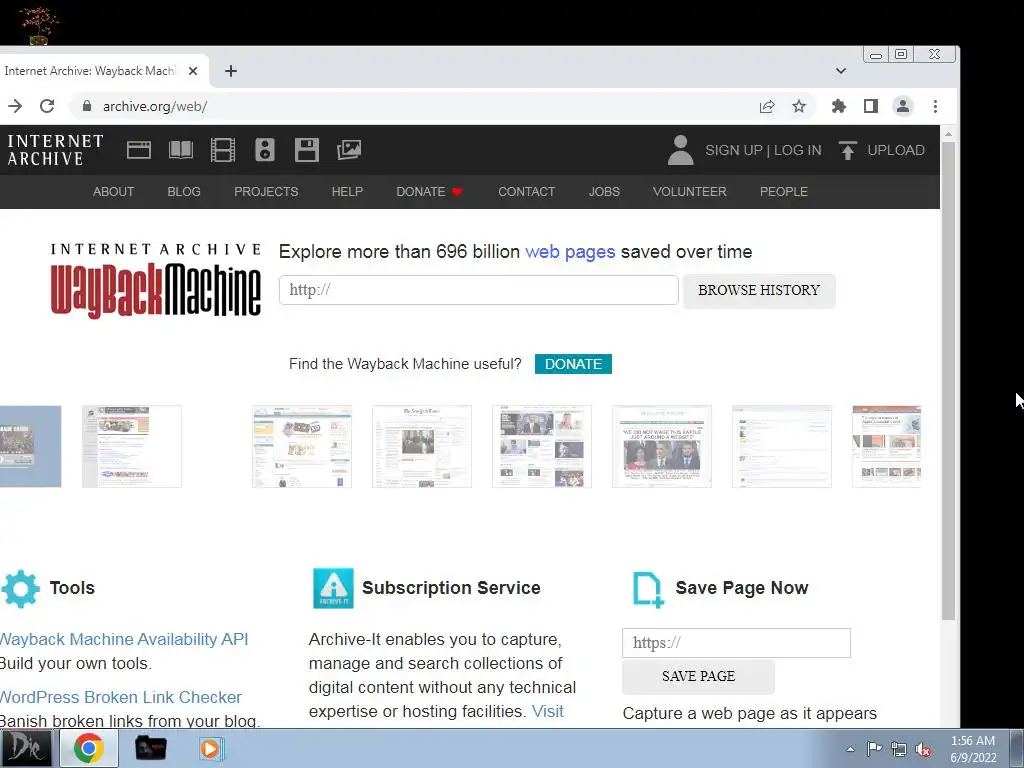Image resolution: width=1024 pixels, height=768 pixels.
Task: Open a new tab with plus button
Action: coord(231,71)
